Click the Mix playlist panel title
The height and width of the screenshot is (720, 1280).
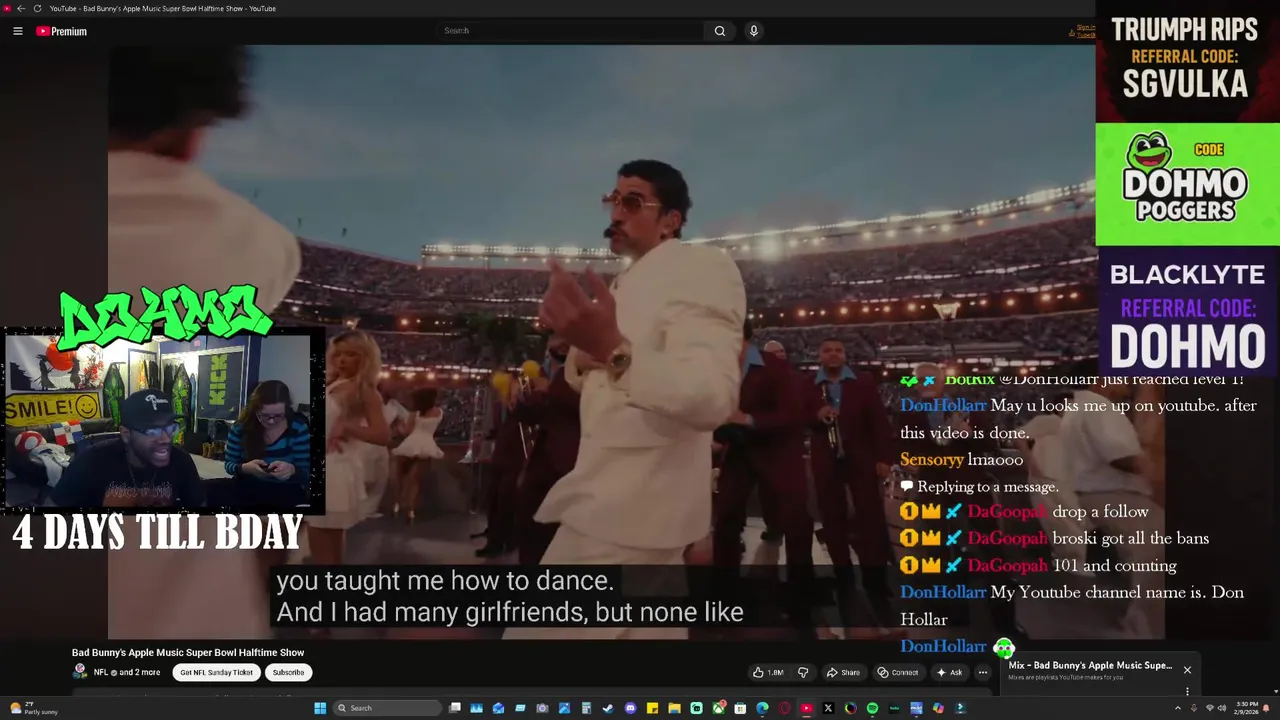click(x=1090, y=665)
